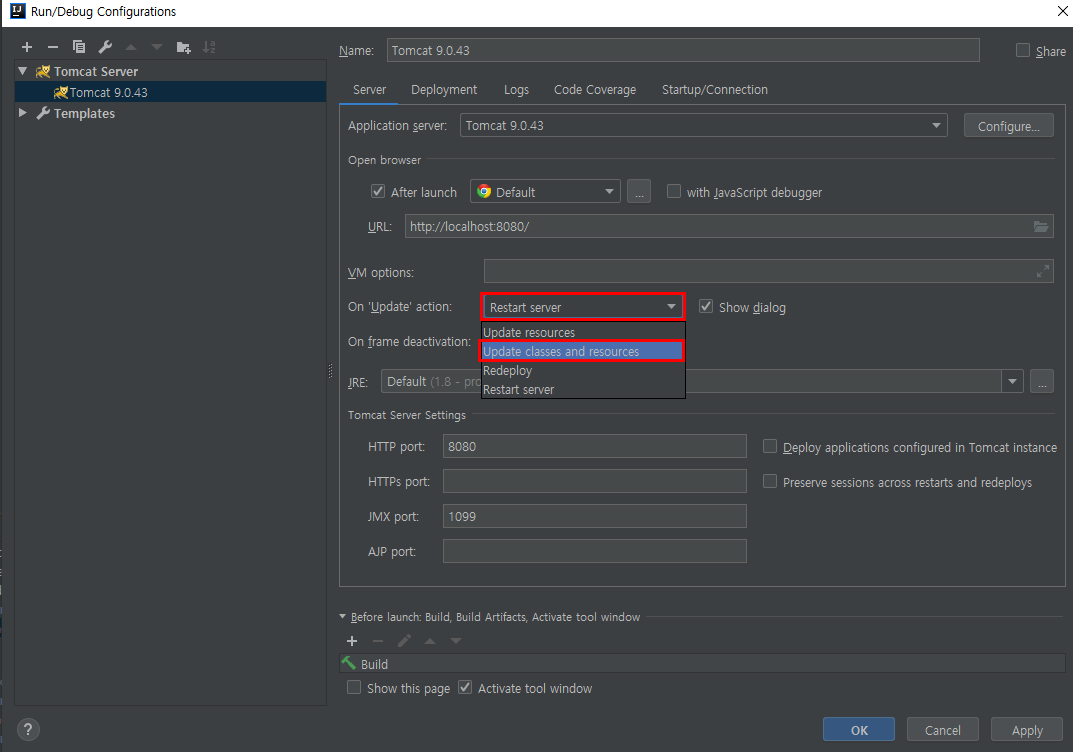Screen dimensions: 1073x752
Task: Expand Templates tree node
Action: pyautogui.click(x=23, y=113)
